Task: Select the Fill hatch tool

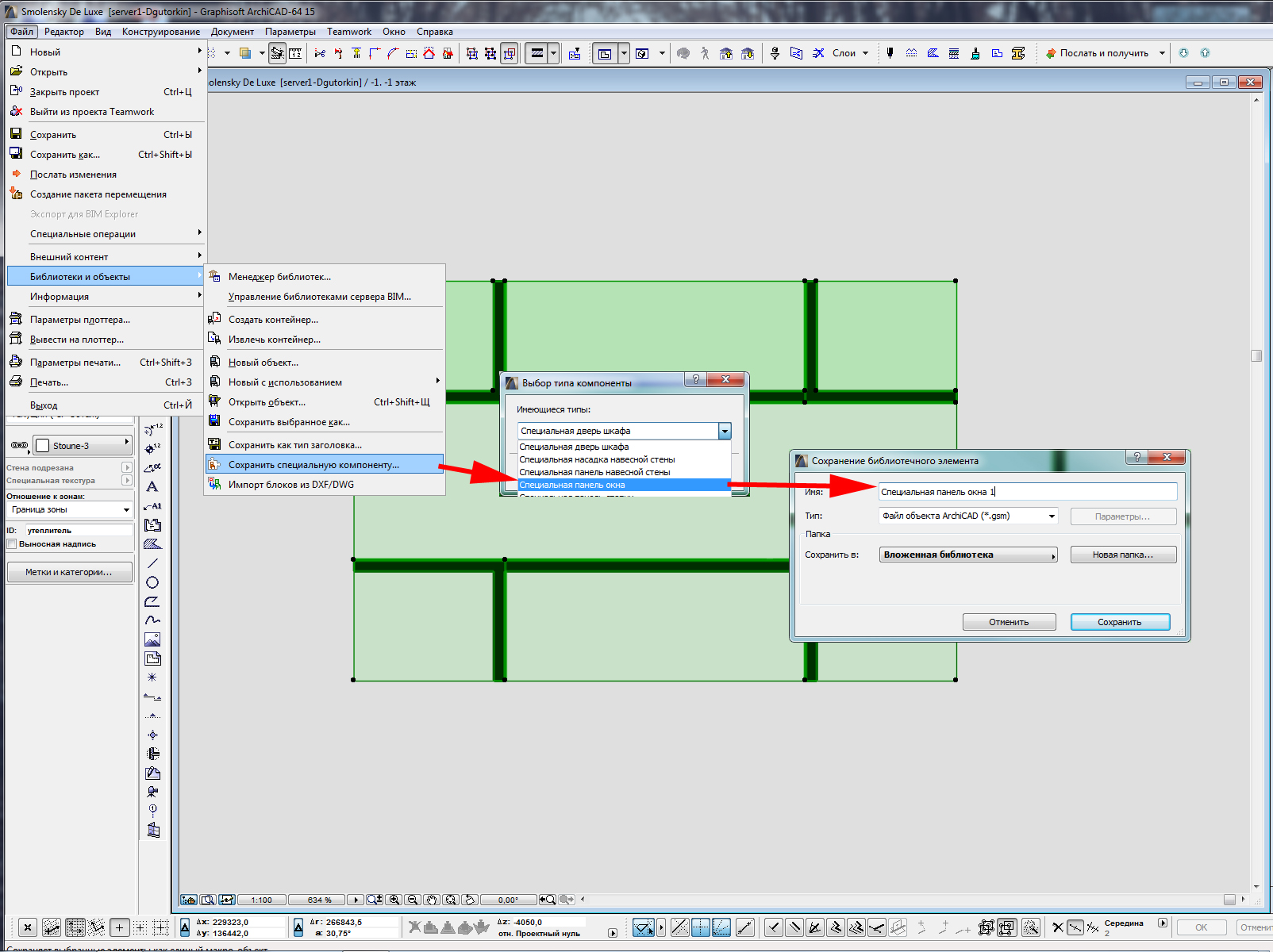Action: [152, 544]
